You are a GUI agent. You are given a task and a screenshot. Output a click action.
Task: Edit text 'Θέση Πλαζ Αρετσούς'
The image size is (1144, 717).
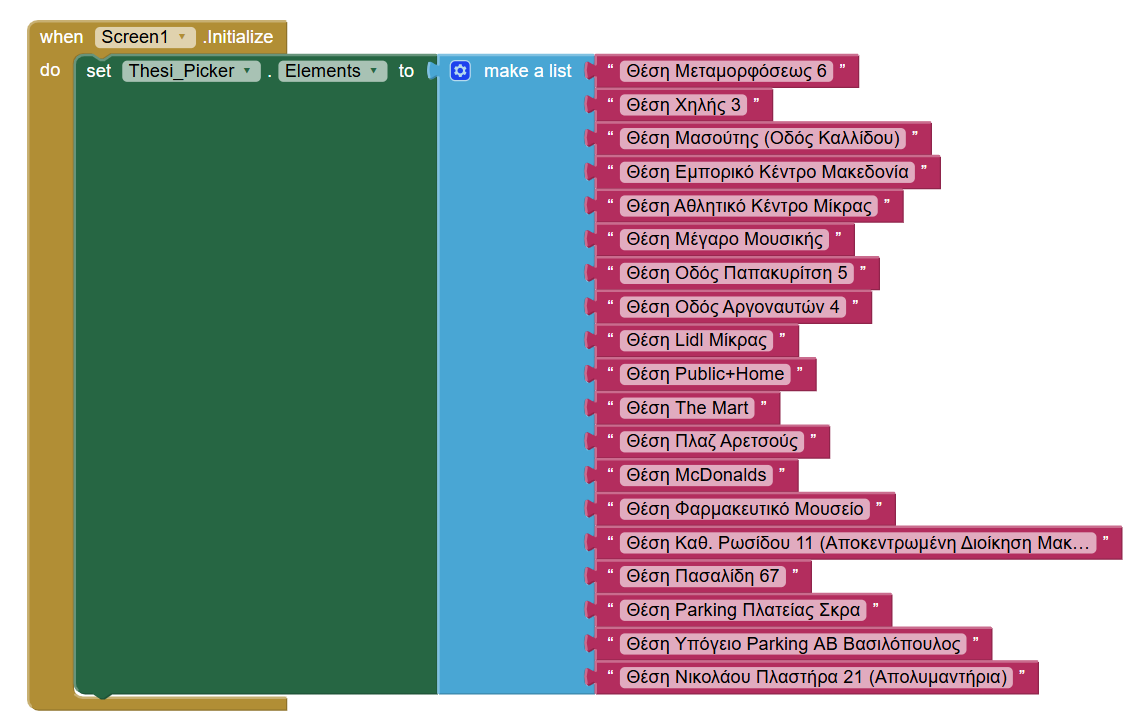(712, 441)
